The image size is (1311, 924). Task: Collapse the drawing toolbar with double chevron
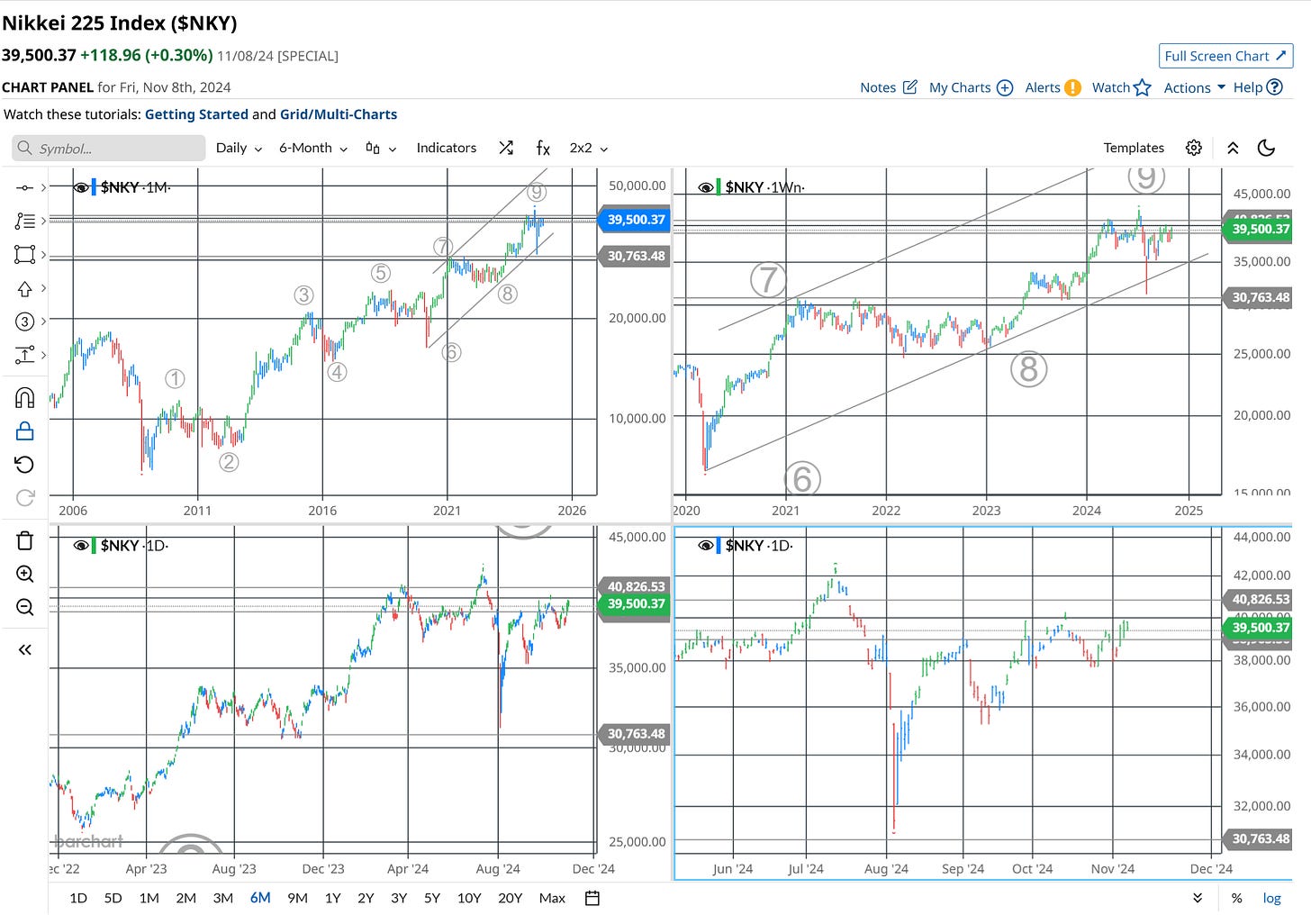pyautogui.click(x=24, y=649)
